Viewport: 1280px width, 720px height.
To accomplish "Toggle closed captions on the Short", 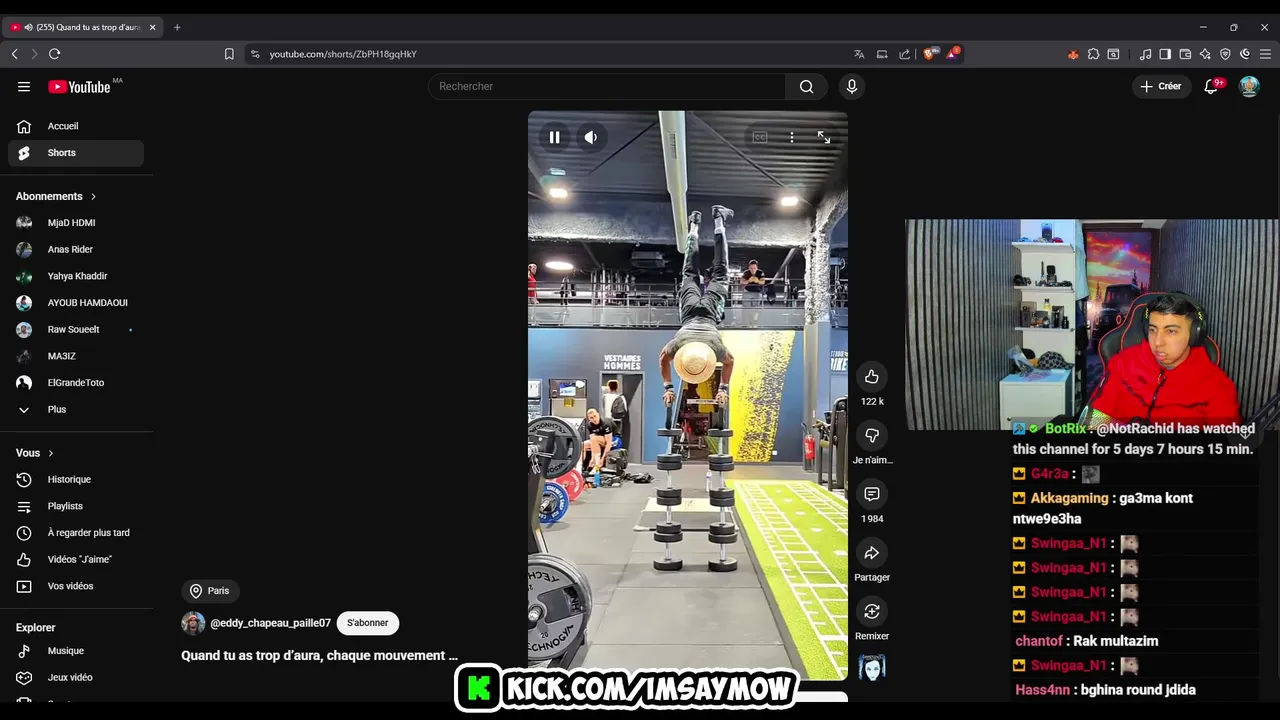I will click(x=760, y=137).
